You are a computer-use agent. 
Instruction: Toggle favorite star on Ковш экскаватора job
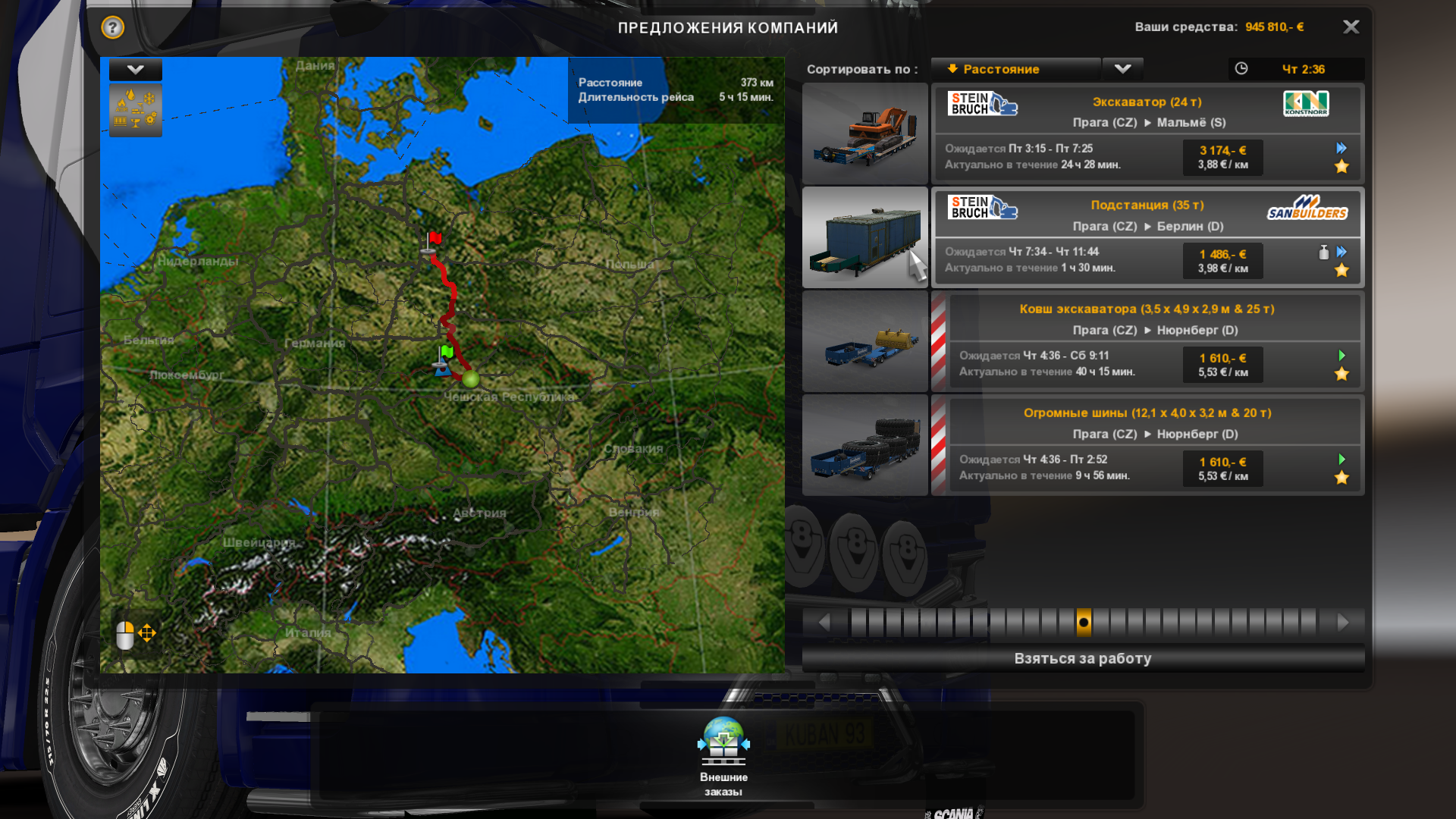tap(1341, 374)
